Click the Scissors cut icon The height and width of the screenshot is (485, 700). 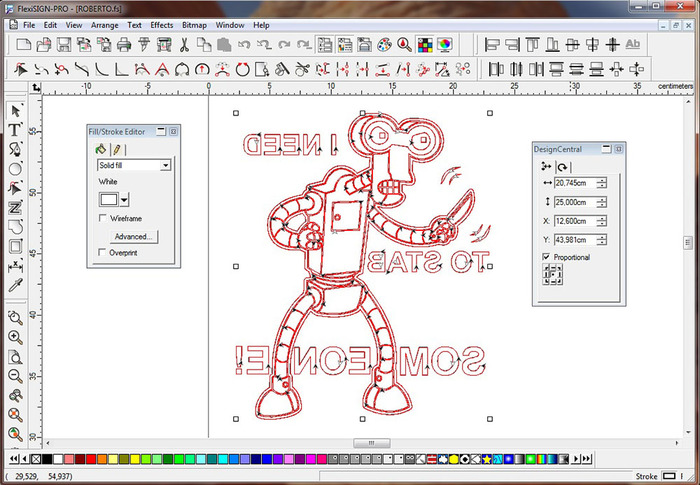click(x=185, y=44)
